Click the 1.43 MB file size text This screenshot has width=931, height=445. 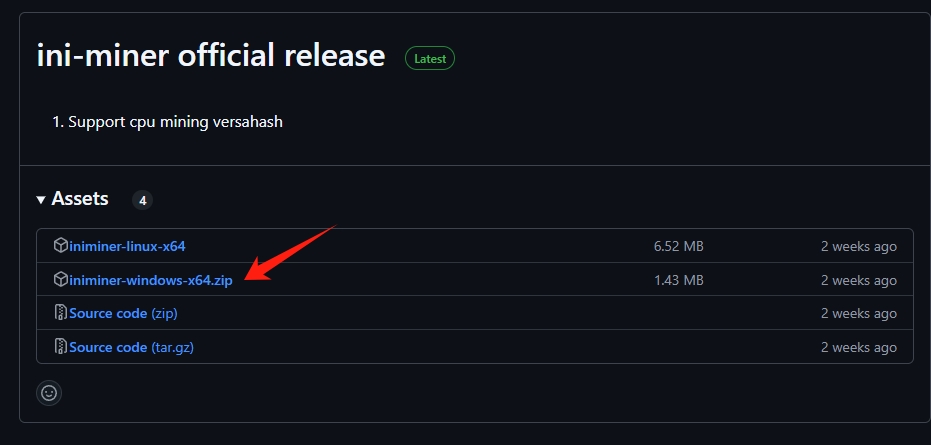679,280
